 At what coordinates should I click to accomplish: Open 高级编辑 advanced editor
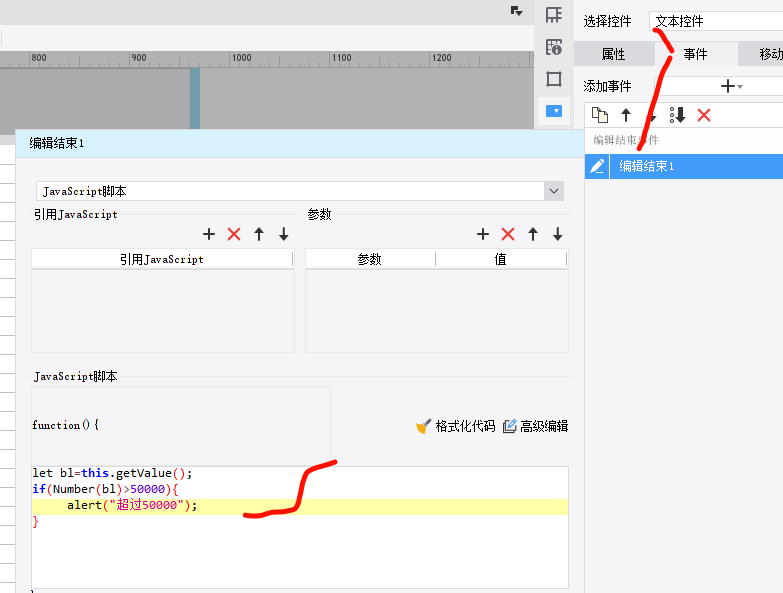pos(535,426)
